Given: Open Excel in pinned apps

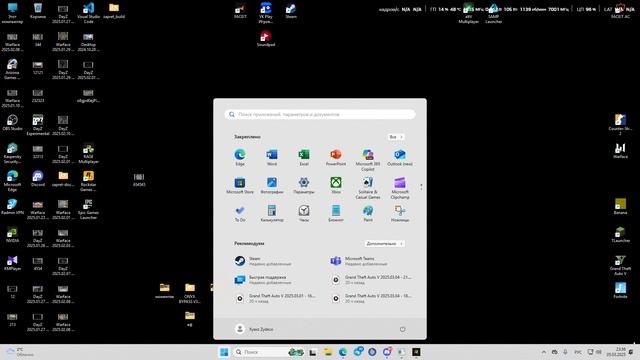Looking at the screenshot, I should tap(304, 157).
